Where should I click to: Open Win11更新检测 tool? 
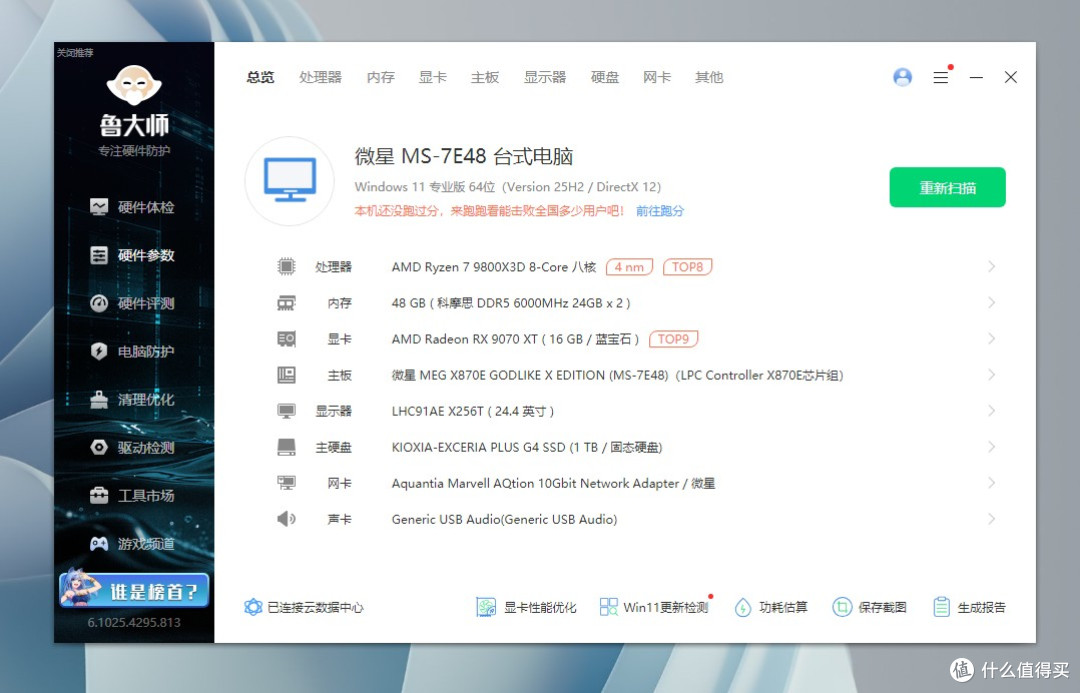coord(654,607)
